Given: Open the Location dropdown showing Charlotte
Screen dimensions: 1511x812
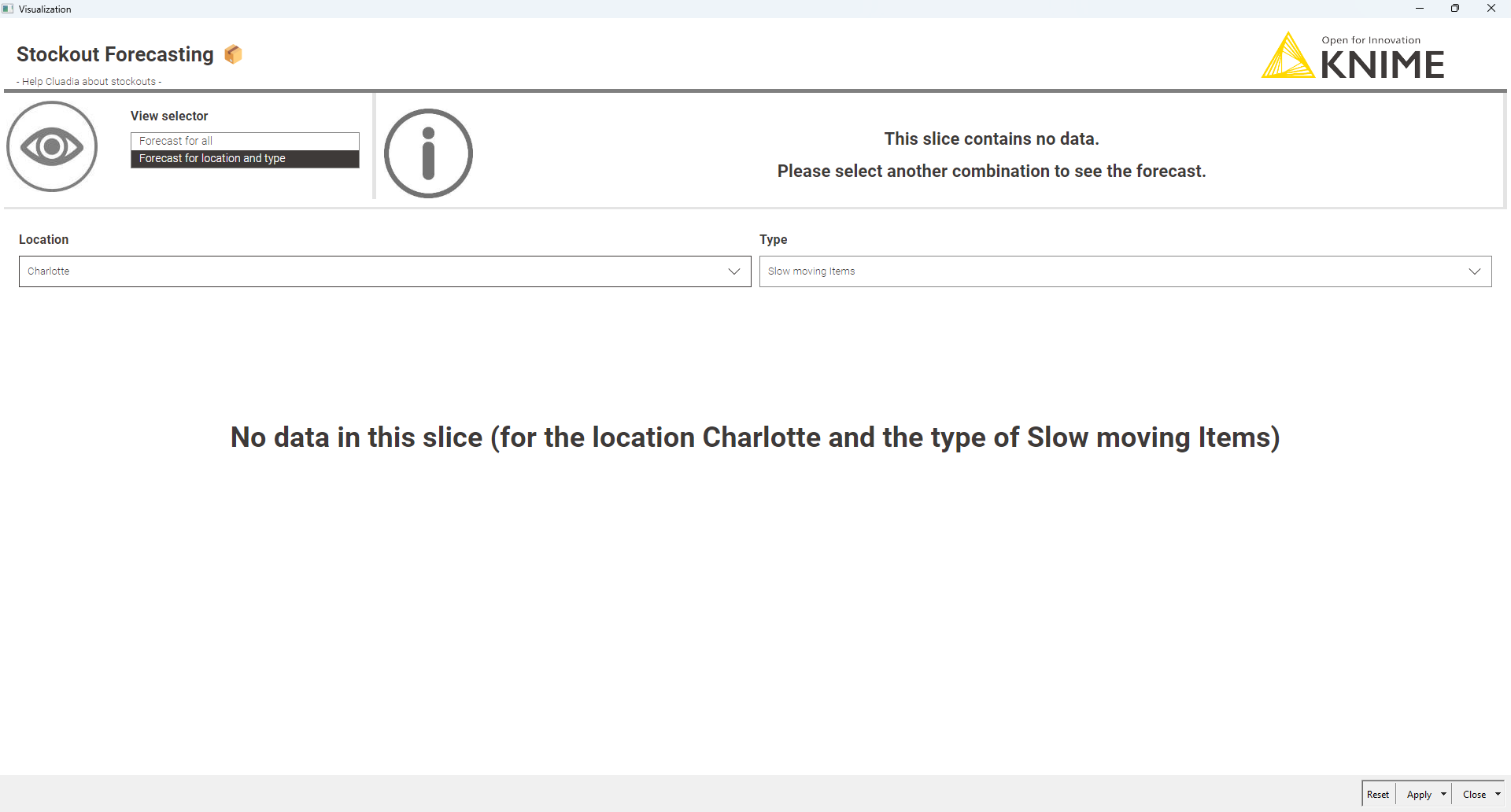Looking at the screenshot, I should pyautogui.click(x=385, y=271).
